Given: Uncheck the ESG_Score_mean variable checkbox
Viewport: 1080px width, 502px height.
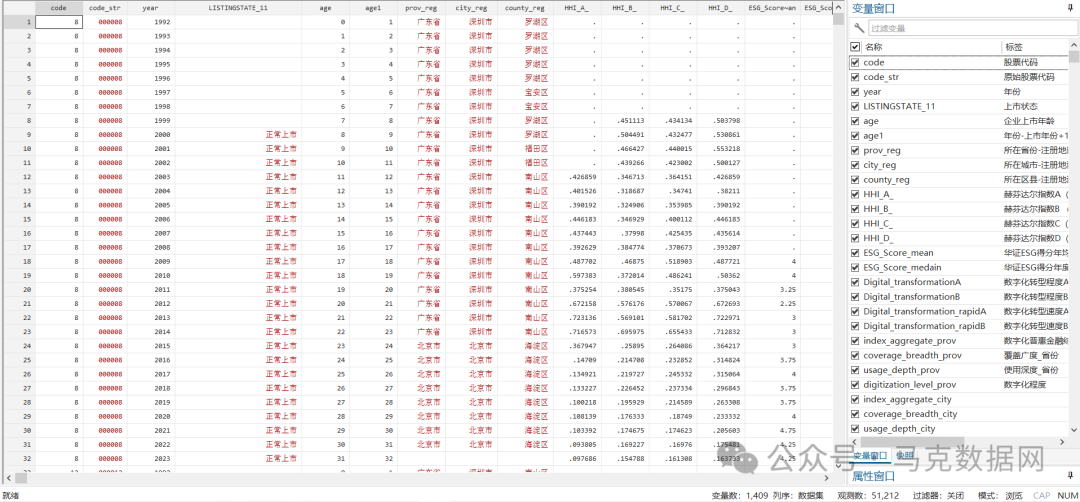Looking at the screenshot, I should [855, 253].
